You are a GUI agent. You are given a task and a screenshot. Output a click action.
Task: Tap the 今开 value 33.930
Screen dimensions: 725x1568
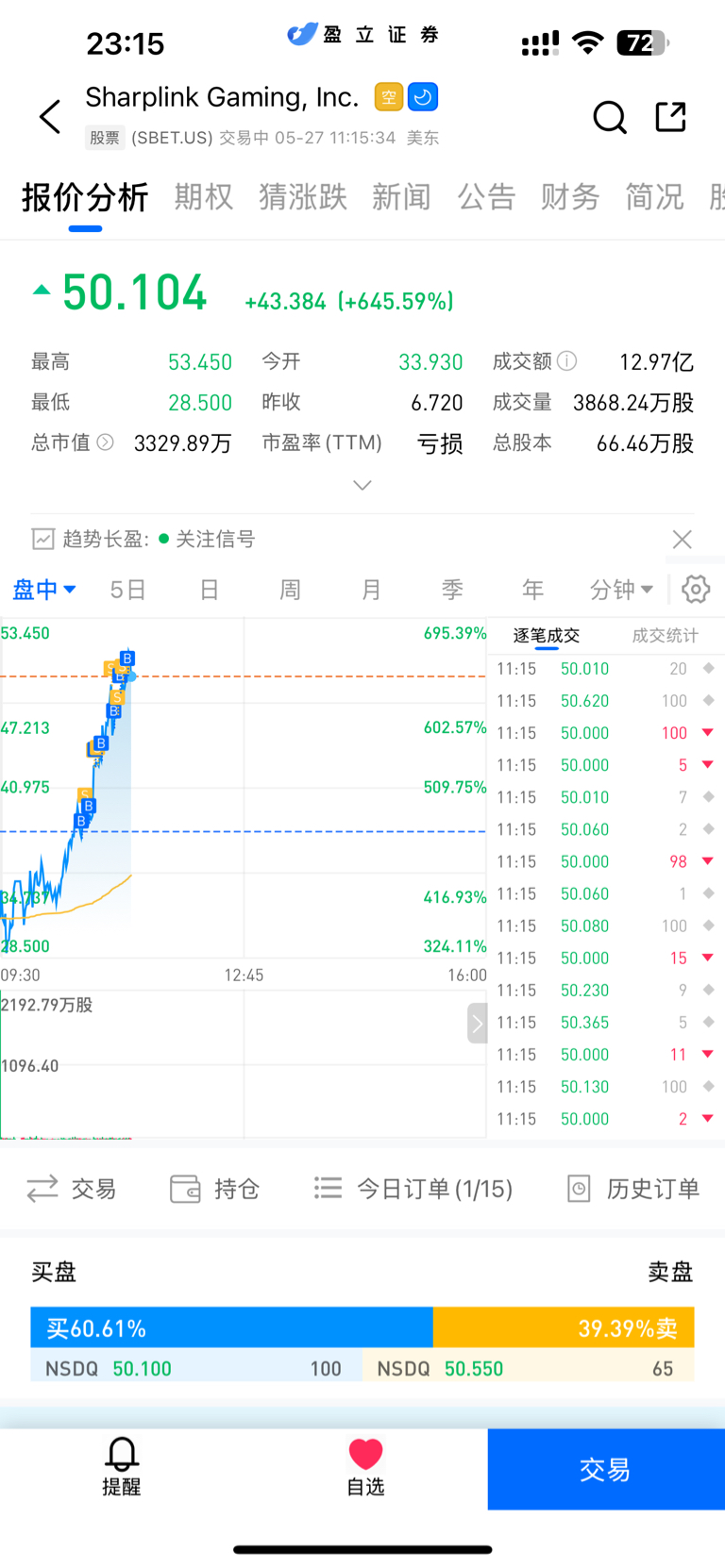[x=430, y=362]
